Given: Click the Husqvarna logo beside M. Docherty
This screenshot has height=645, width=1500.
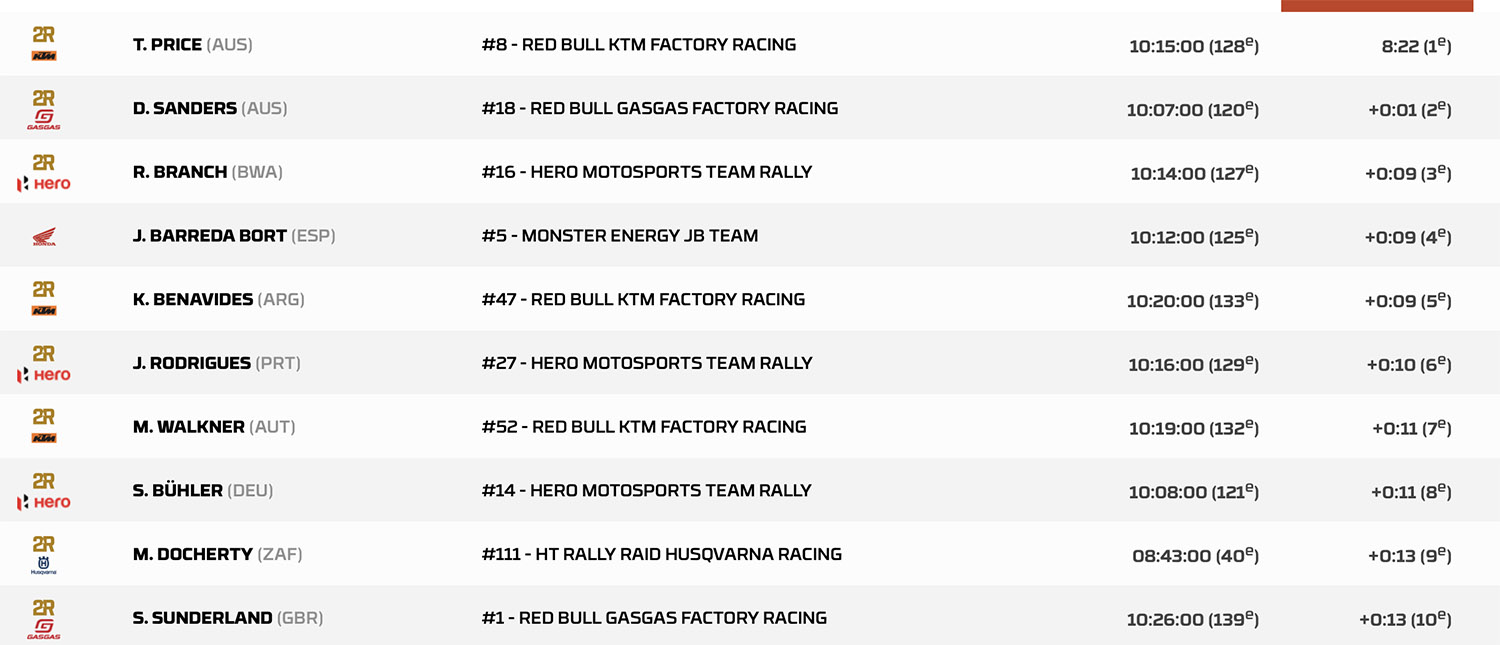Looking at the screenshot, I should click(44, 566).
